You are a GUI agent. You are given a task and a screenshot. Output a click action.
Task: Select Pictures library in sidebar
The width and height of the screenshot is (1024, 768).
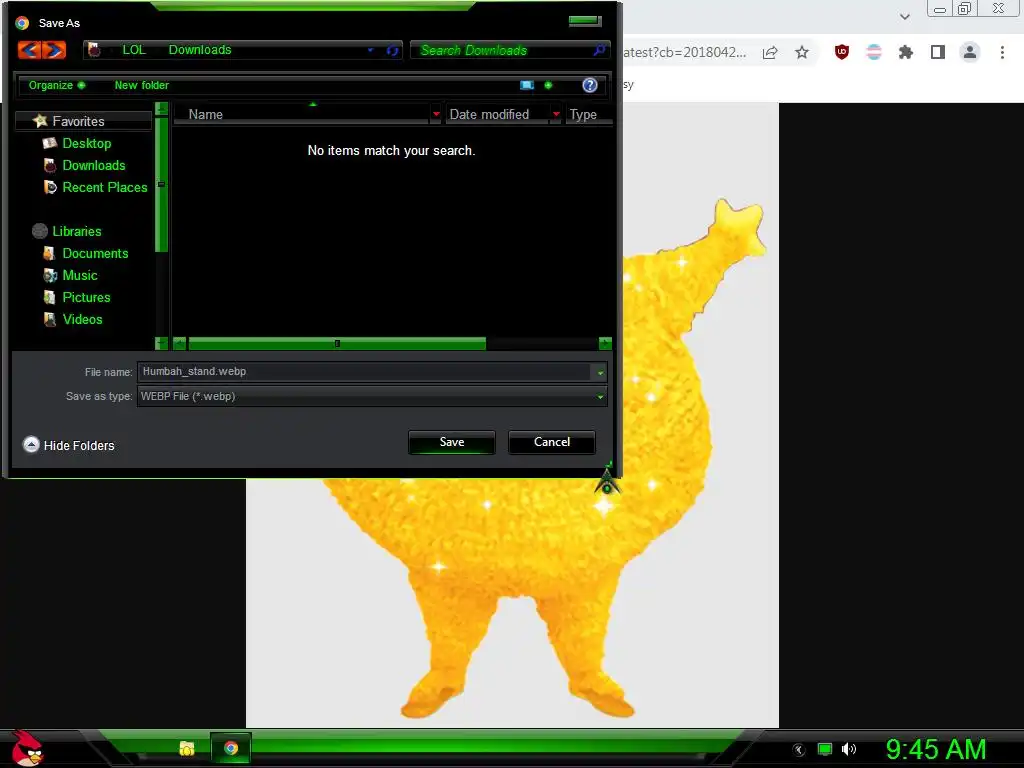86,298
